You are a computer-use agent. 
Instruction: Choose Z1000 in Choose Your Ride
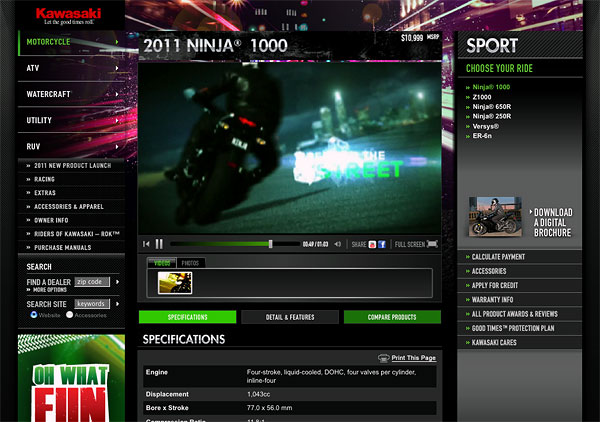[x=482, y=97]
